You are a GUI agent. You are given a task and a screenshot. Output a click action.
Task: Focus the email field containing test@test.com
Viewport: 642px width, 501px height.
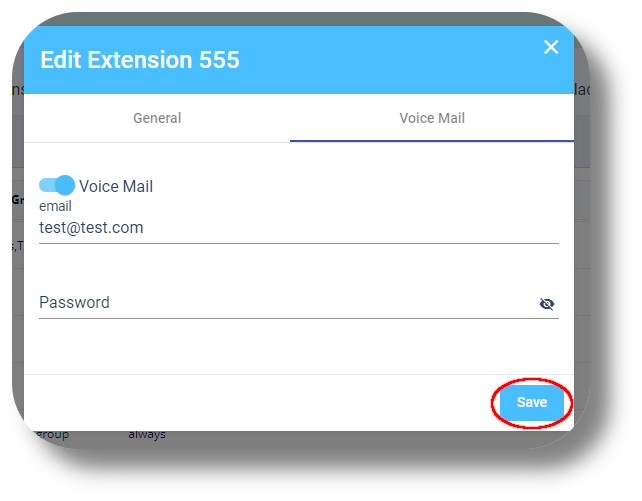pyautogui.click(x=299, y=228)
